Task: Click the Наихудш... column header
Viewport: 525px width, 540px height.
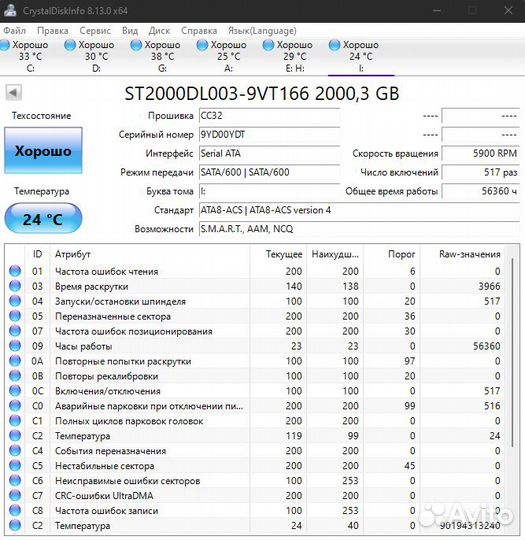Action: coord(335,254)
